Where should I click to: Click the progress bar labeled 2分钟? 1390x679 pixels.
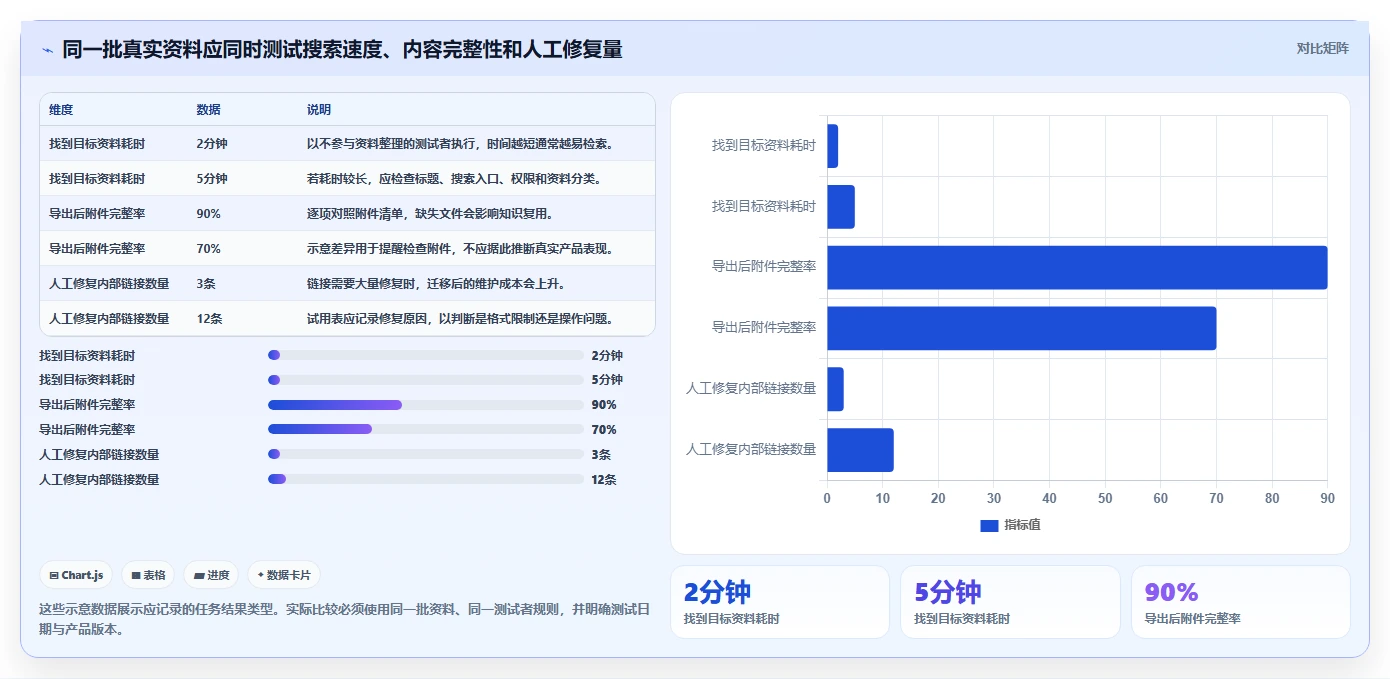(x=426, y=355)
